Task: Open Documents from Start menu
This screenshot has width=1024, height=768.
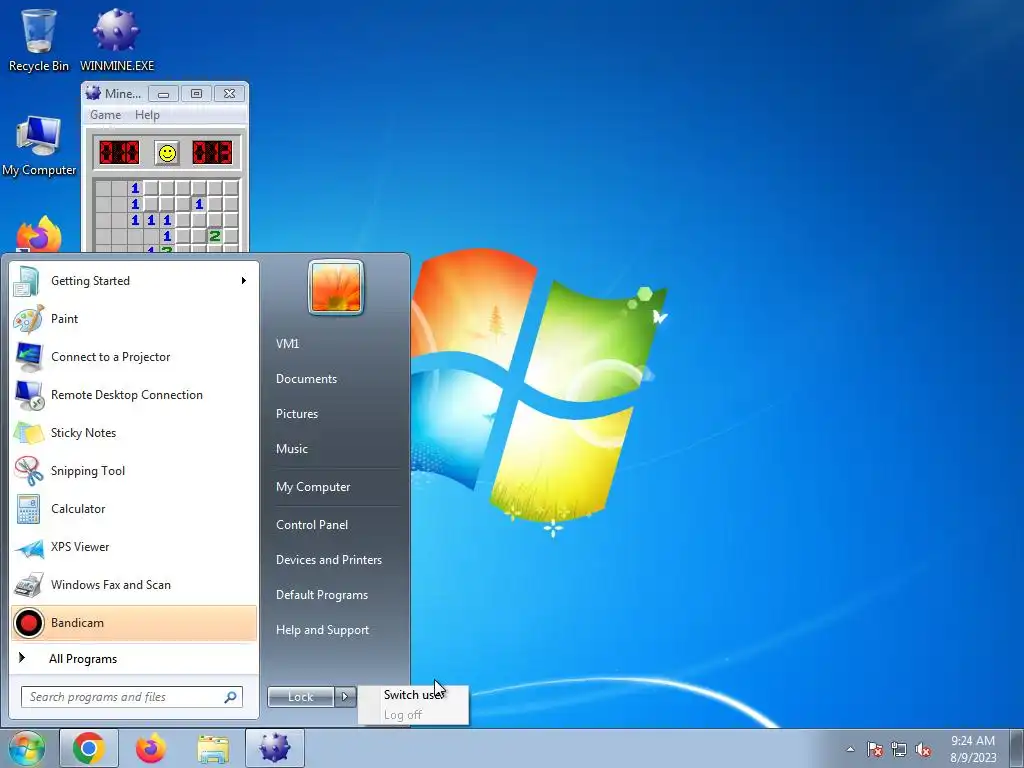Action: pos(306,379)
